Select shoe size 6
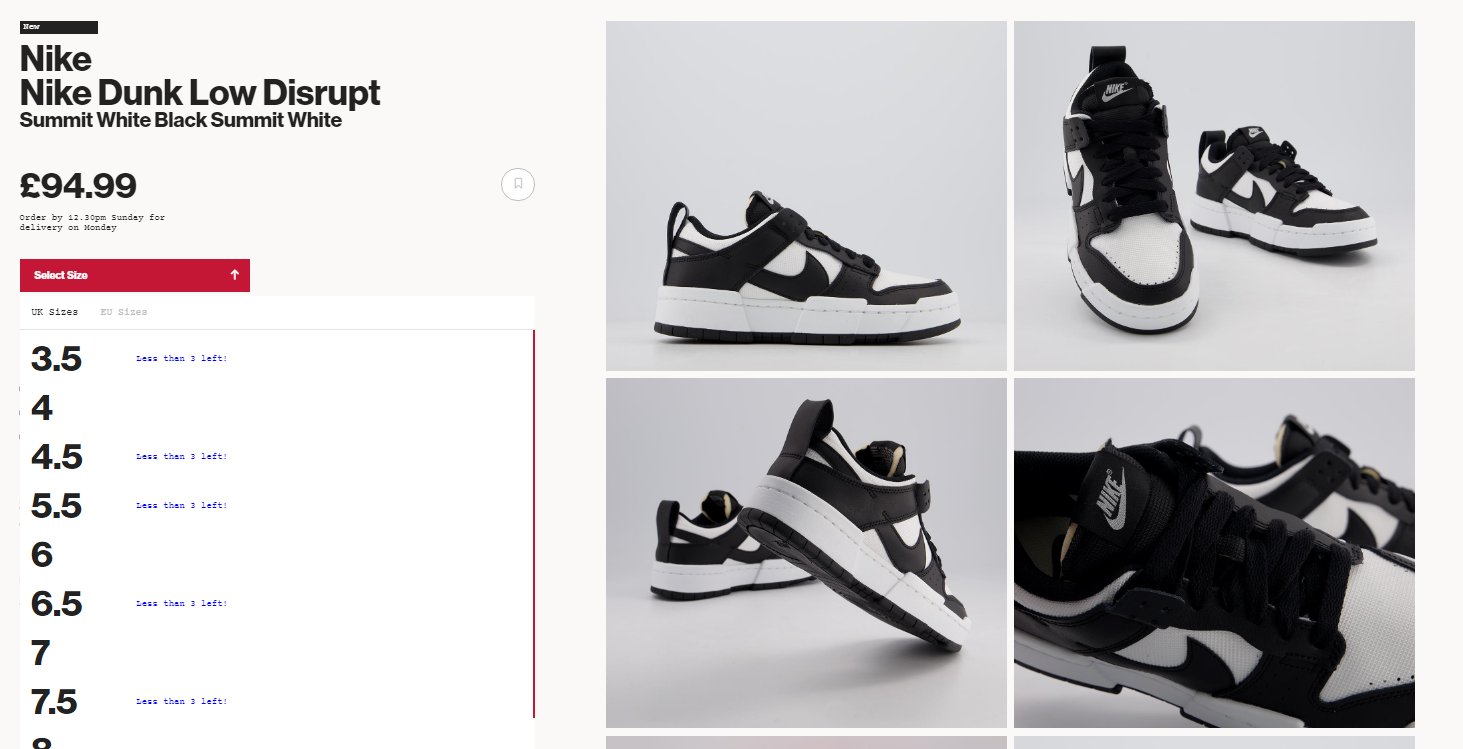Screen dimensions: 1463x749 point(277,555)
